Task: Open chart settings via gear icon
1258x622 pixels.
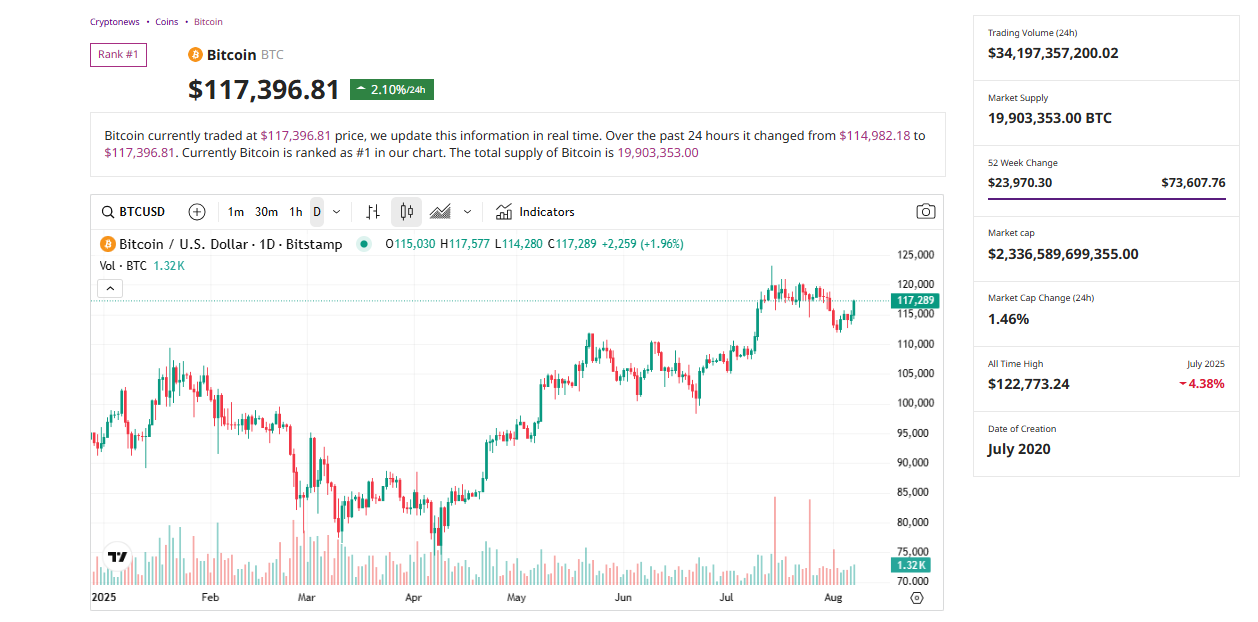Action: [x=917, y=597]
